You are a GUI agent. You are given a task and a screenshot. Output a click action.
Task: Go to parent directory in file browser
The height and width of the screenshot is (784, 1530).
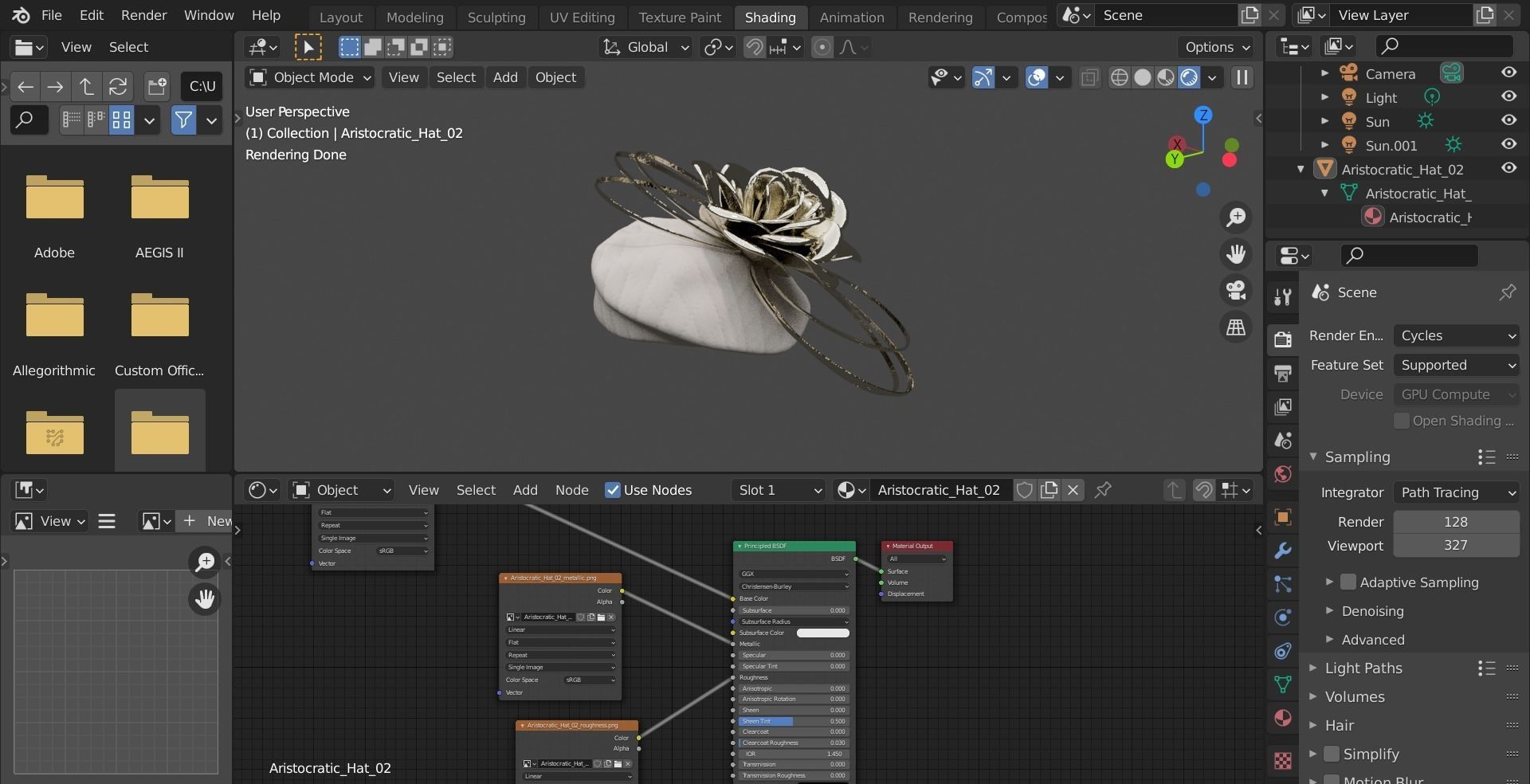[86, 86]
